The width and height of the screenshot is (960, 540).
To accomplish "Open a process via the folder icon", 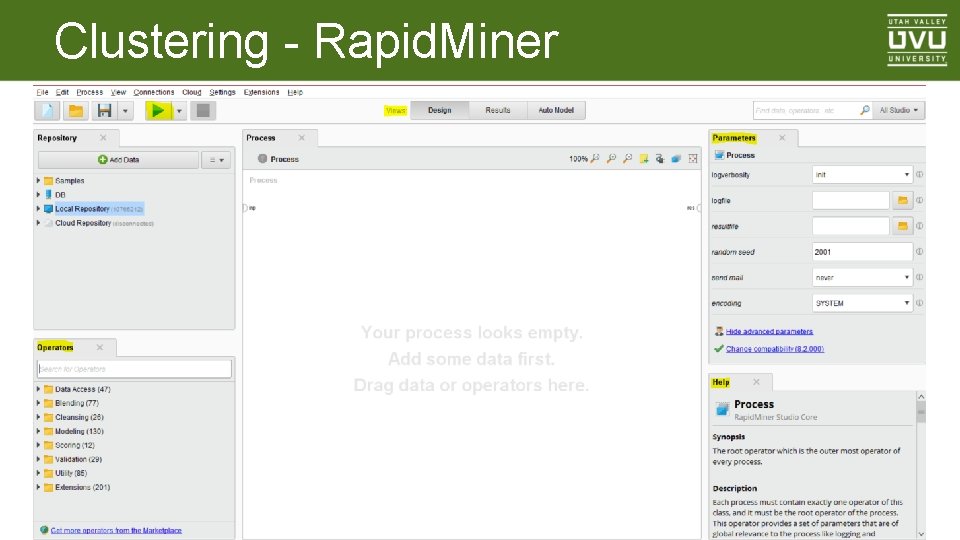I will pyautogui.click(x=76, y=111).
